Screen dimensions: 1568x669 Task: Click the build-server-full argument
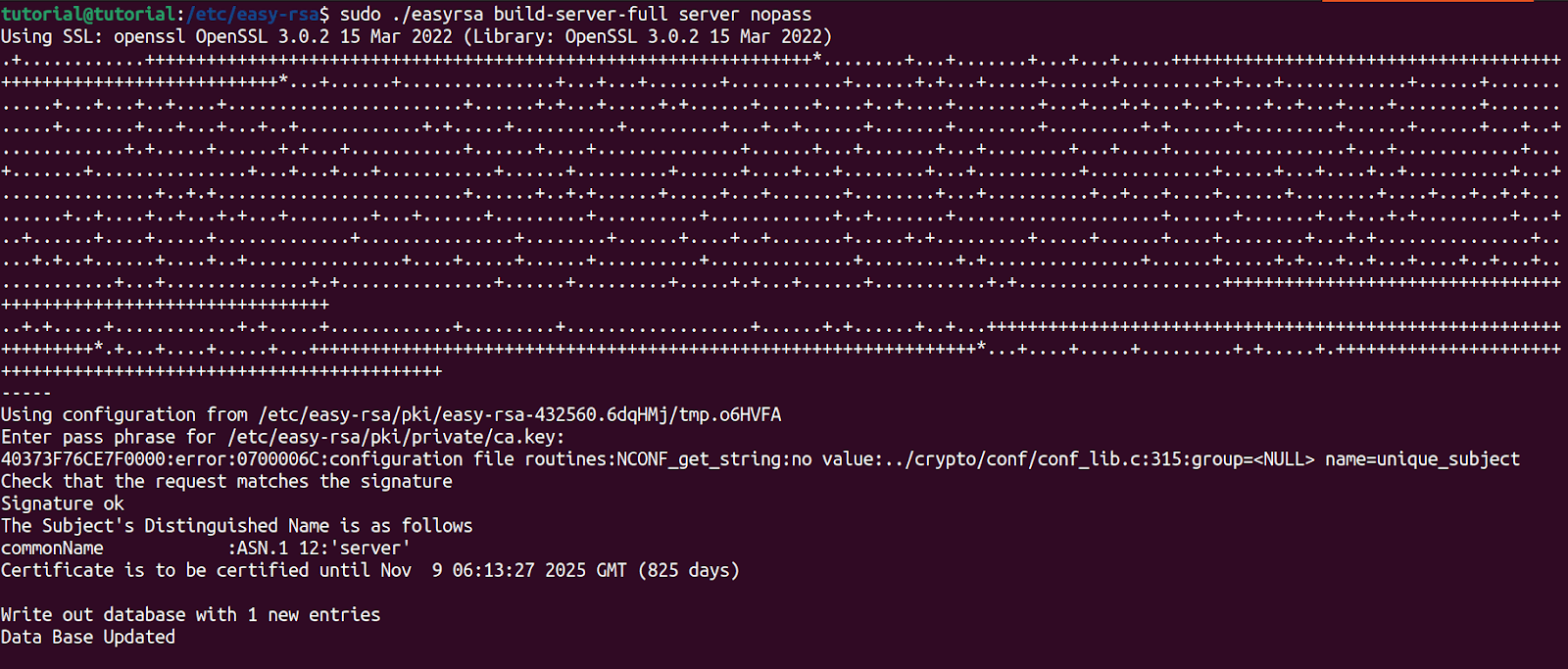(580, 14)
